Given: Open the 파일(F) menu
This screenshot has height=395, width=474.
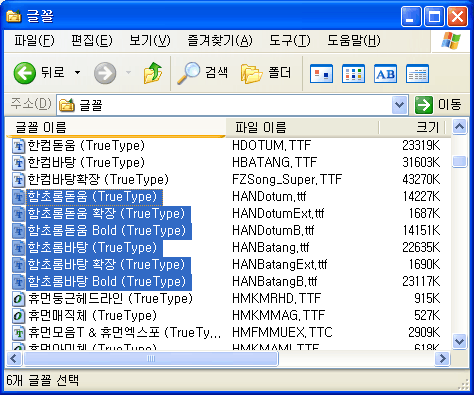Looking at the screenshot, I should [x=34, y=41].
